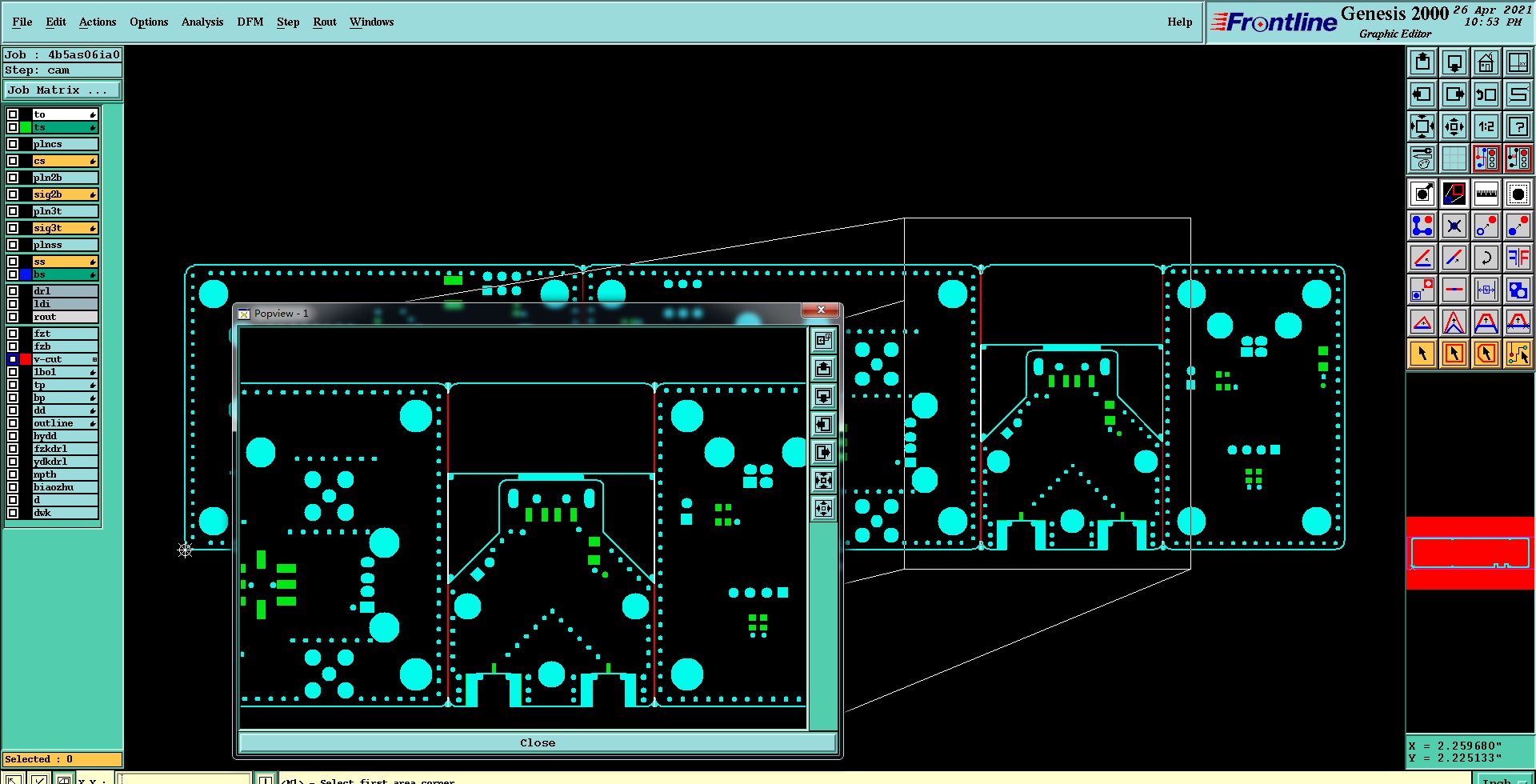
Task: Toggle display checkbox for layer 'sig2b'
Action: coord(13,194)
